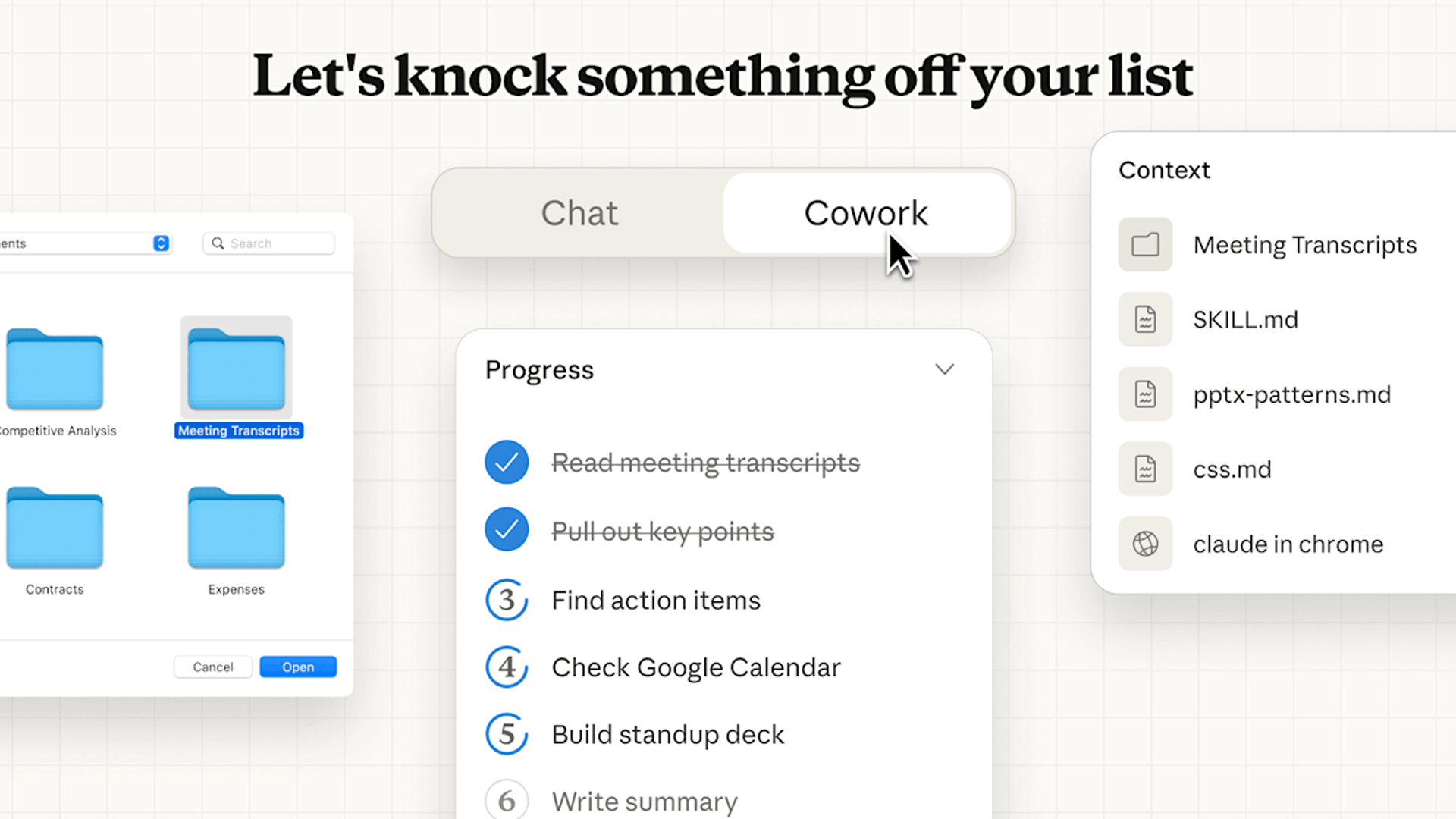Open the SKILL.md file icon
The image size is (1456, 819).
(1145, 319)
